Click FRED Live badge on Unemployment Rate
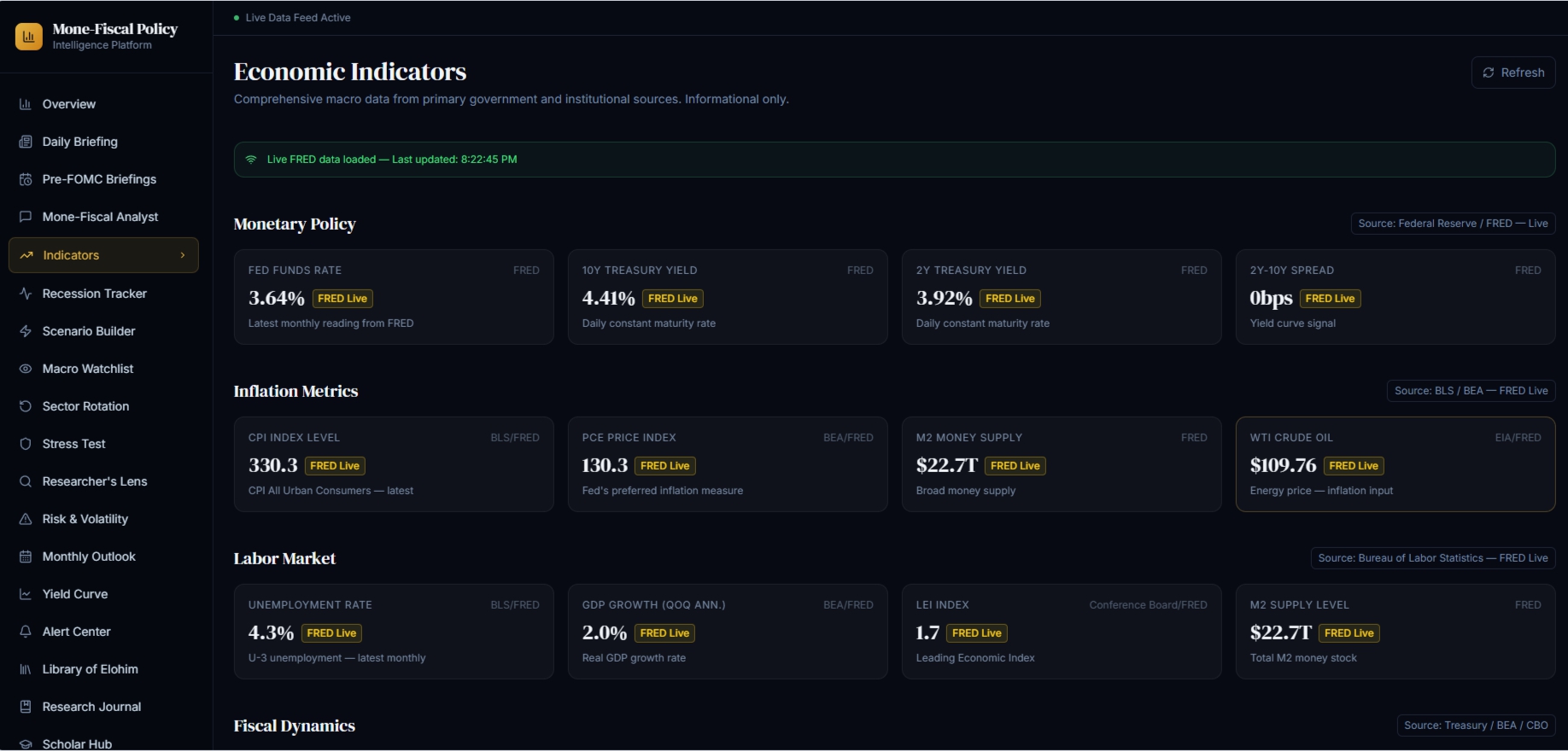The height and width of the screenshot is (752, 1568). point(331,633)
